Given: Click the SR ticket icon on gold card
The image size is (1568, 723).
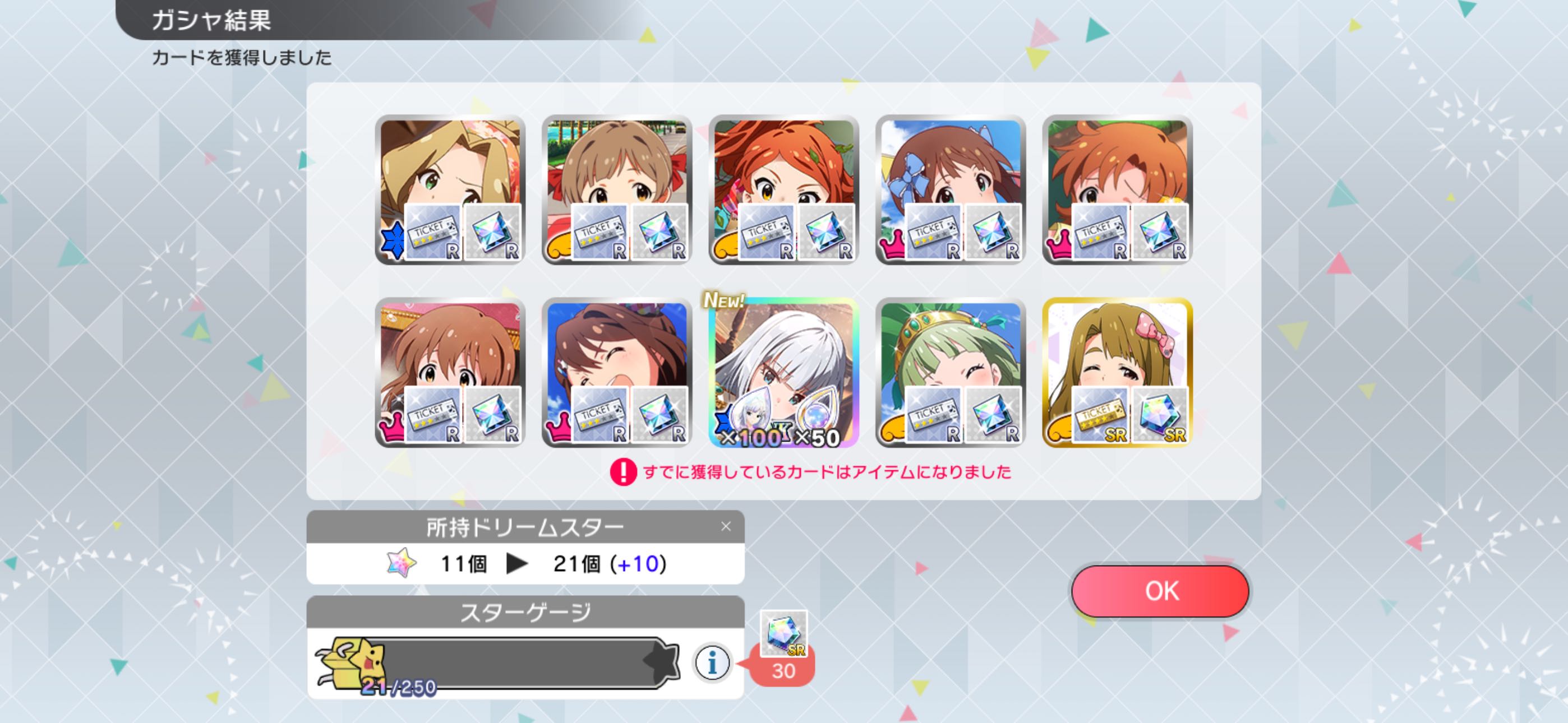Looking at the screenshot, I should tap(1100, 414).
